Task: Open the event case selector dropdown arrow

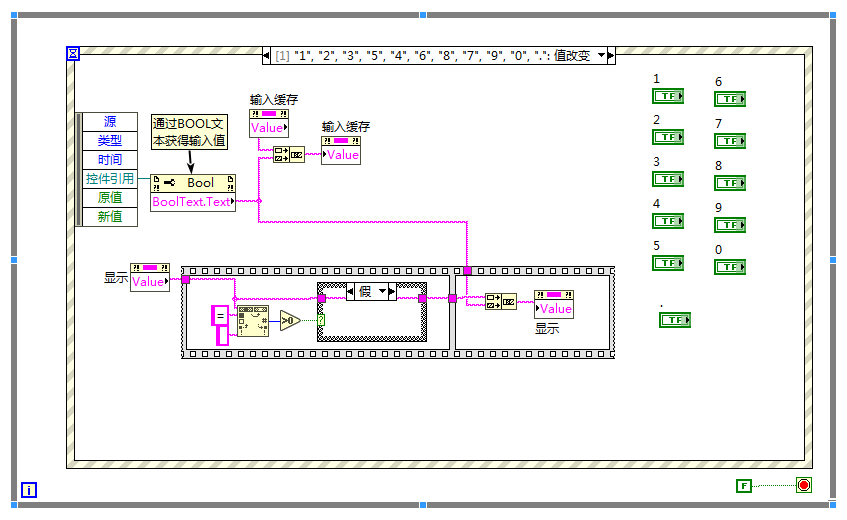Action: [601, 55]
